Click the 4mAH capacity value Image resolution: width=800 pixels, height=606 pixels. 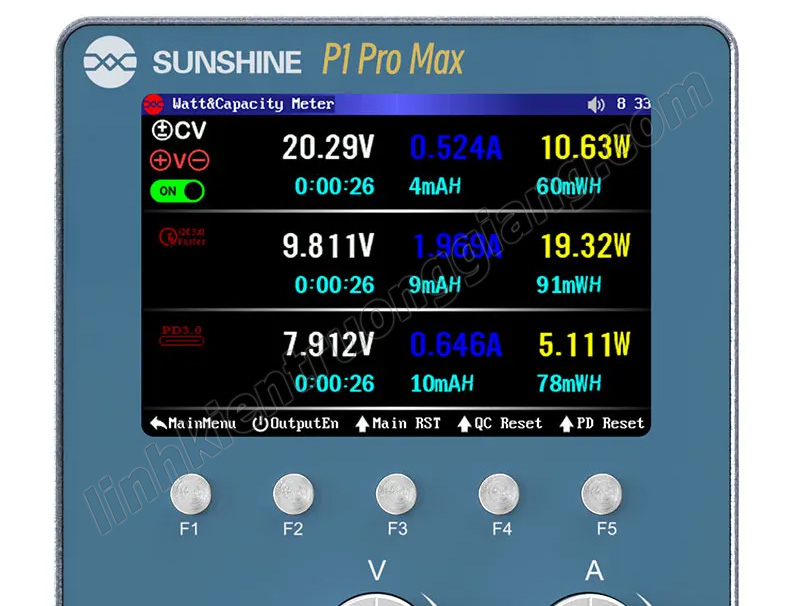[x=435, y=186]
